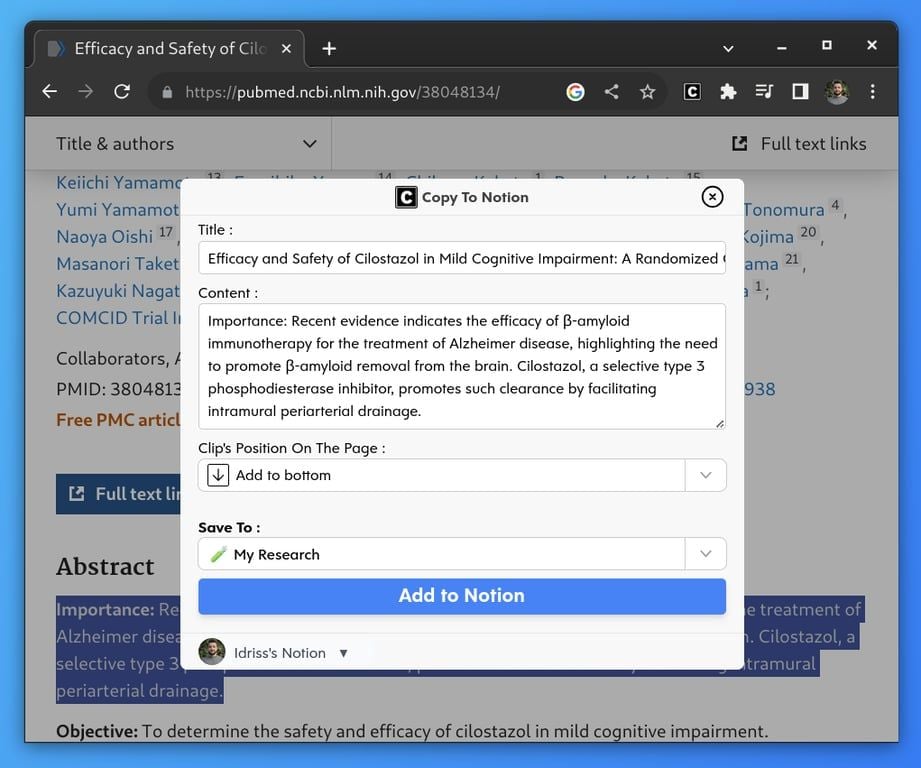Click author link Keiichi Yamamoto
The image size is (921, 768).
click(x=118, y=183)
